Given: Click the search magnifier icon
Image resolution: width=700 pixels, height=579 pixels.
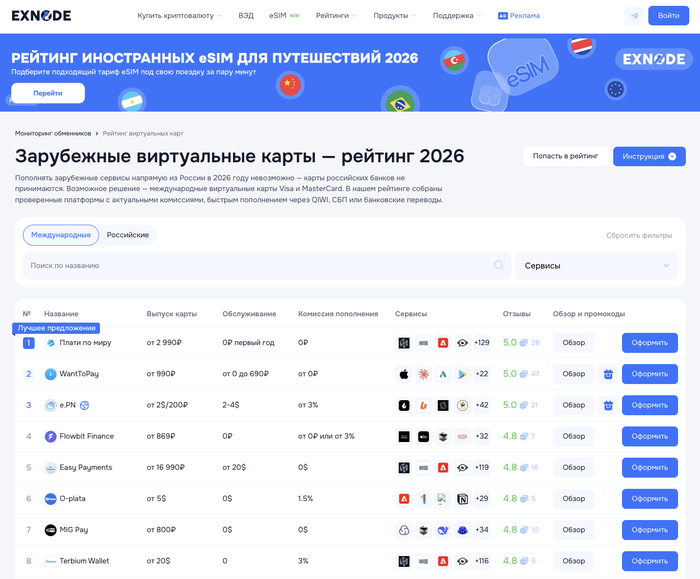Looking at the screenshot, I should (x=499, y=265).
